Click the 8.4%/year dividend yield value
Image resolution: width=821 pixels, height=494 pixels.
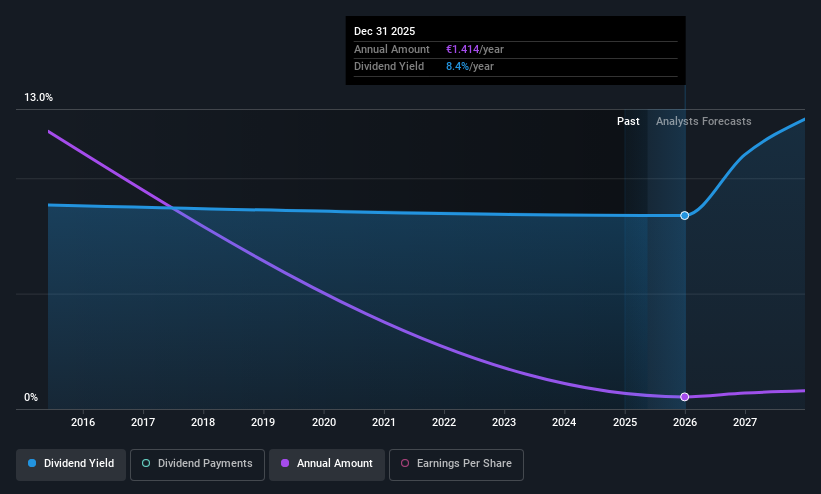pyautogui.click(x=470, y=67)
